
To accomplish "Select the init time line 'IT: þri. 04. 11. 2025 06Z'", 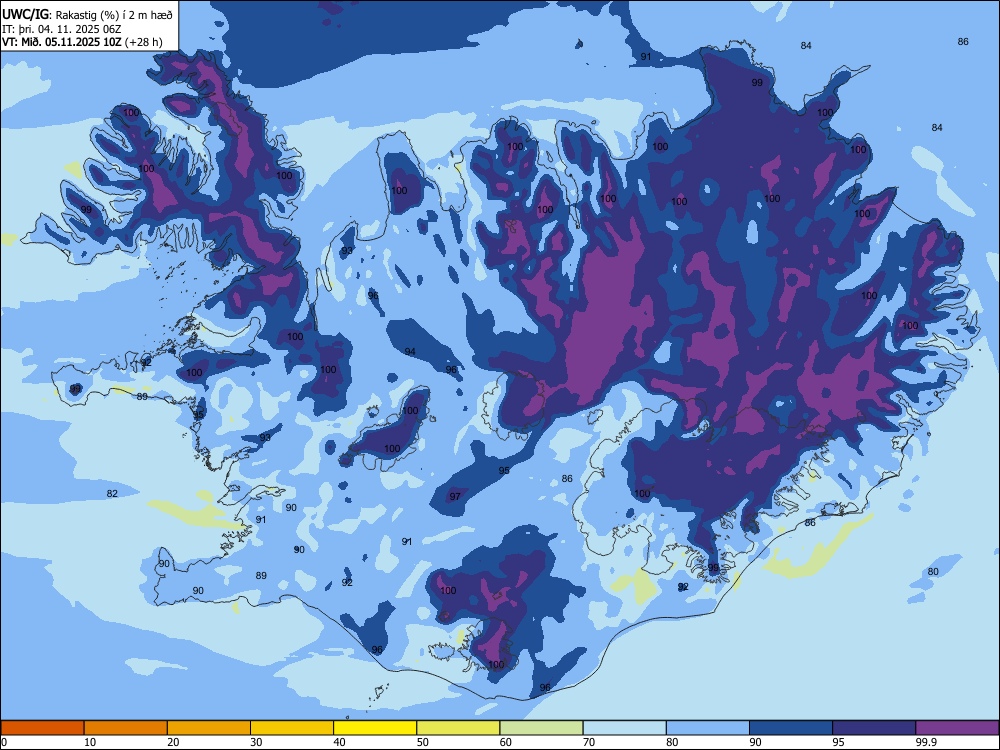I will 62,29.
